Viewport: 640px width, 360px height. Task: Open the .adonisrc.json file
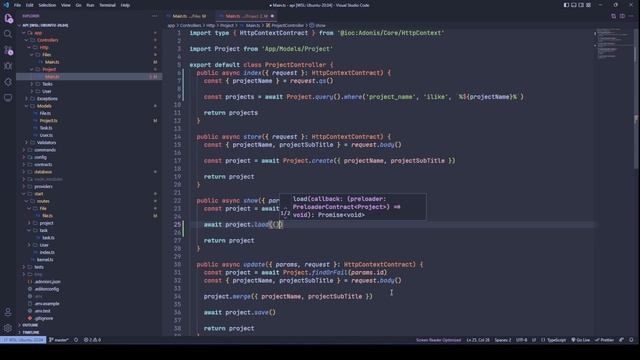click(x=47, y=282)
